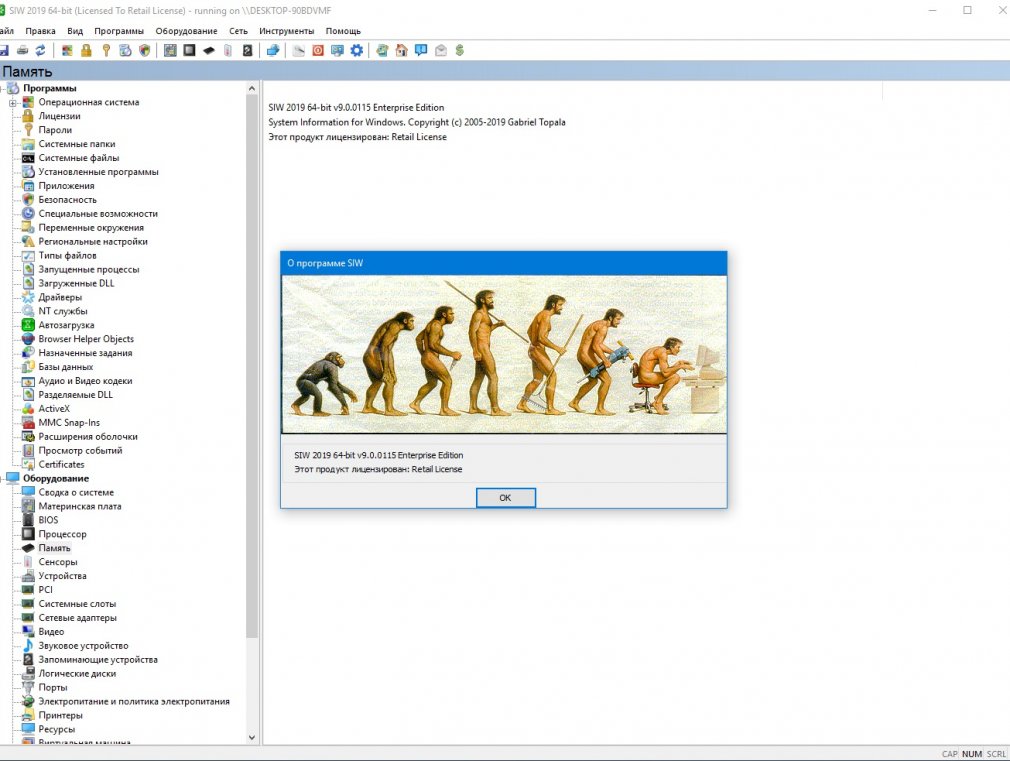Open the Вид menu

[x=75, y=31]
